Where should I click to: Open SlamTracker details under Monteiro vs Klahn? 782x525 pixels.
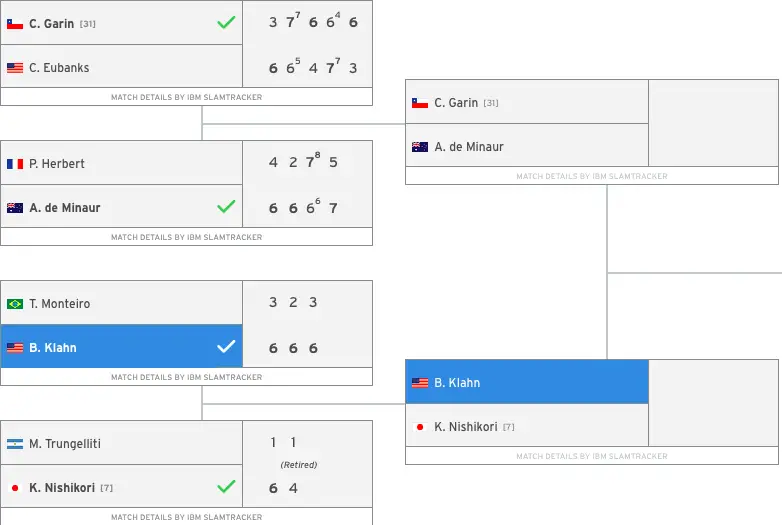click(x=187, y=377)
